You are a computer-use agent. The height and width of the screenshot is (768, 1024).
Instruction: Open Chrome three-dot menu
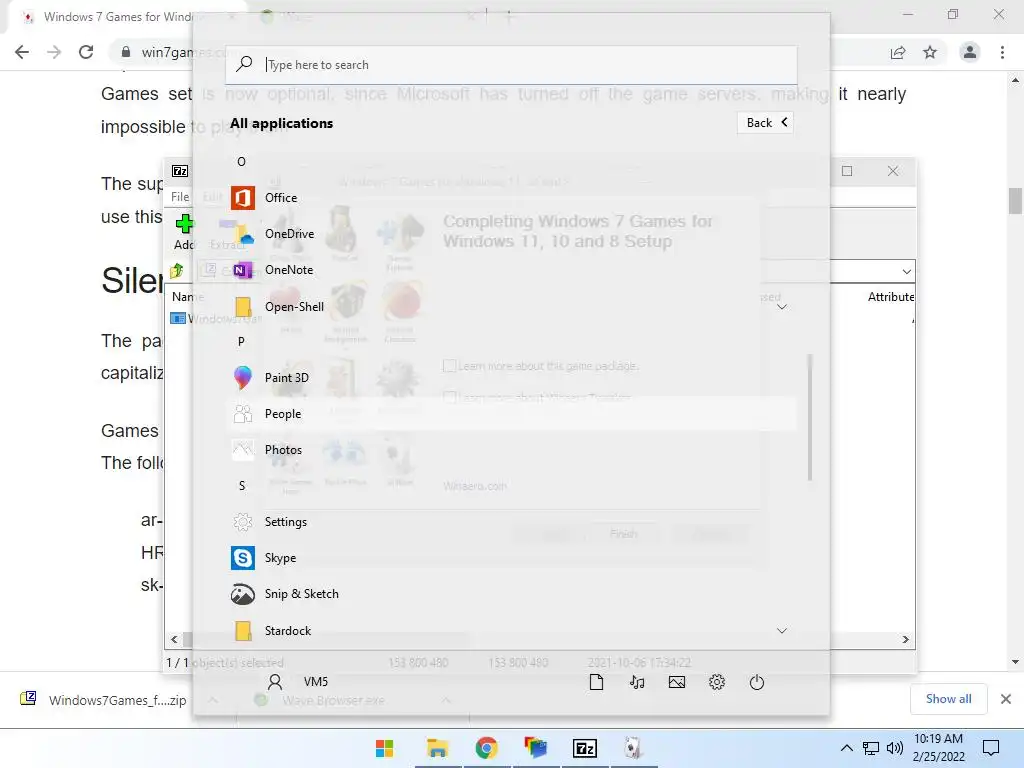(1002, 52)
